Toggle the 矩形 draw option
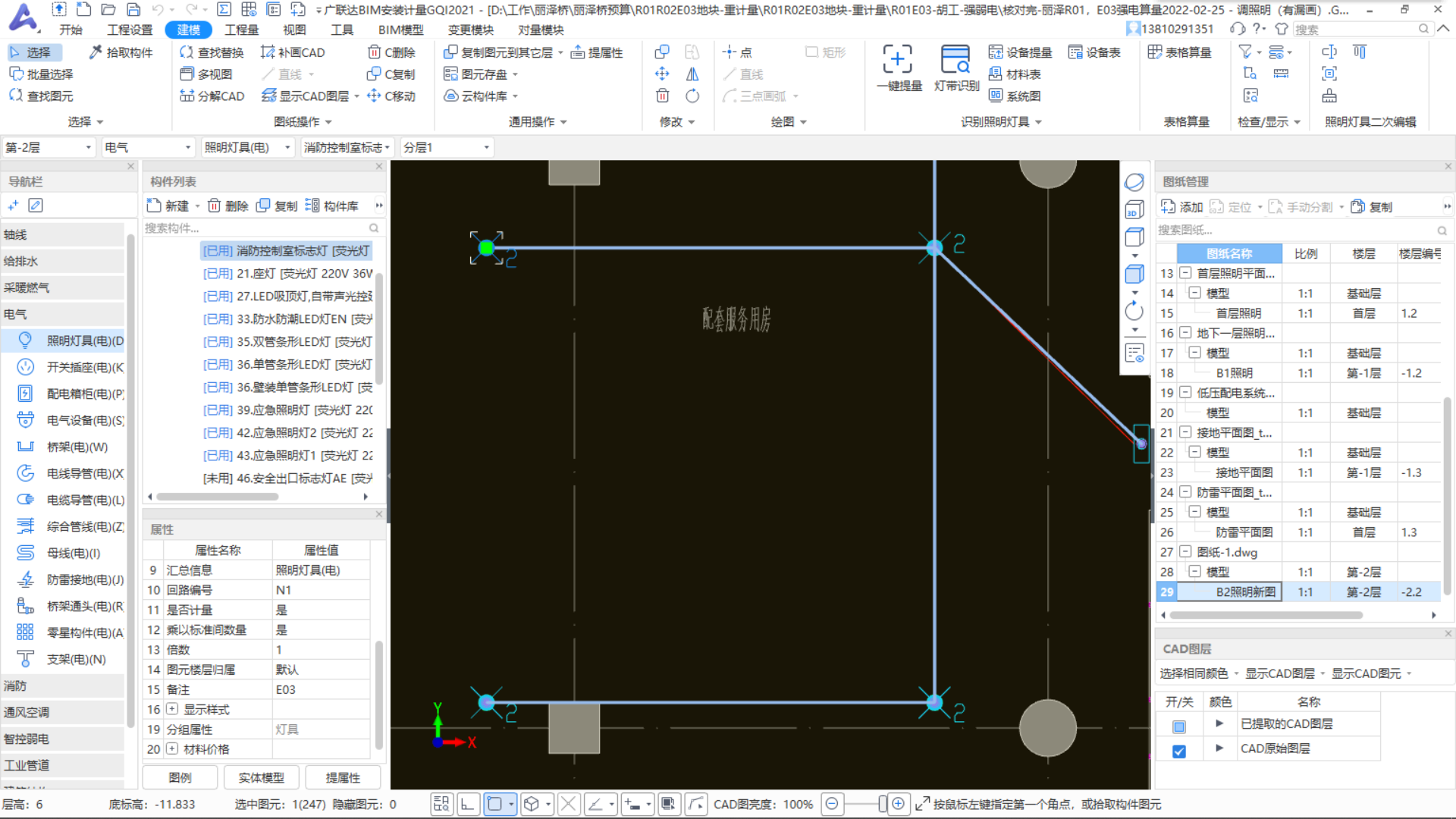The width and height of the screenshot is (1456, 819). pyautogui.click(x=825, y=52)
